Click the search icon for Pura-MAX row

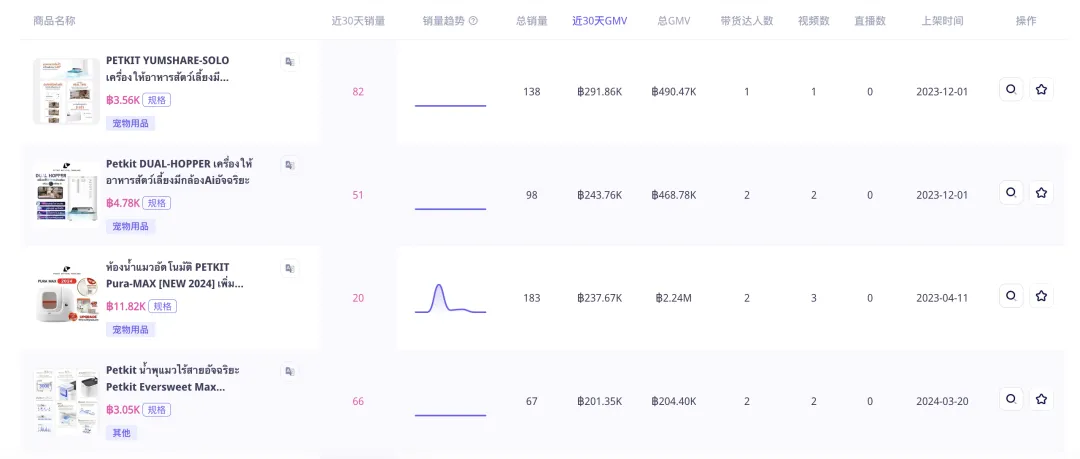[x=1011, y=296]
